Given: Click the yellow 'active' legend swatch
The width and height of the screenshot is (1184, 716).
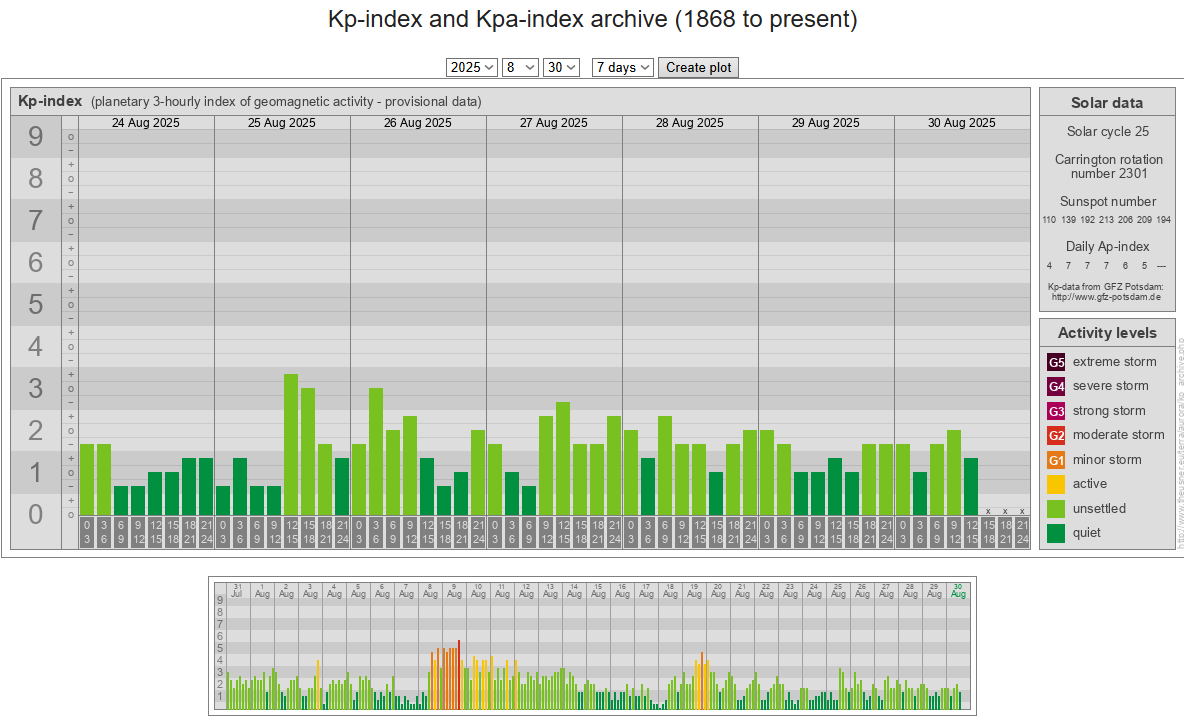Looking at the screenshot, I should coord(1056,484).
